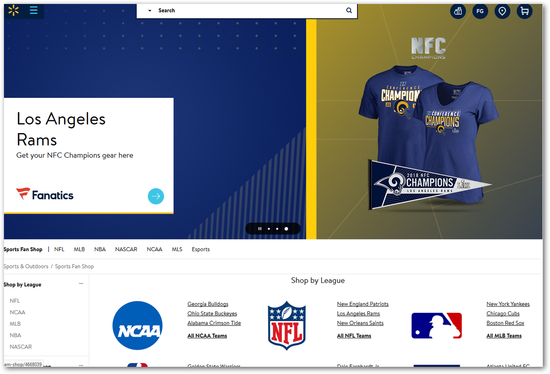Image resolution: width=550 pixels, height=374 pixels.
Task: View All NFL Teams
Action: click(354, 336)
